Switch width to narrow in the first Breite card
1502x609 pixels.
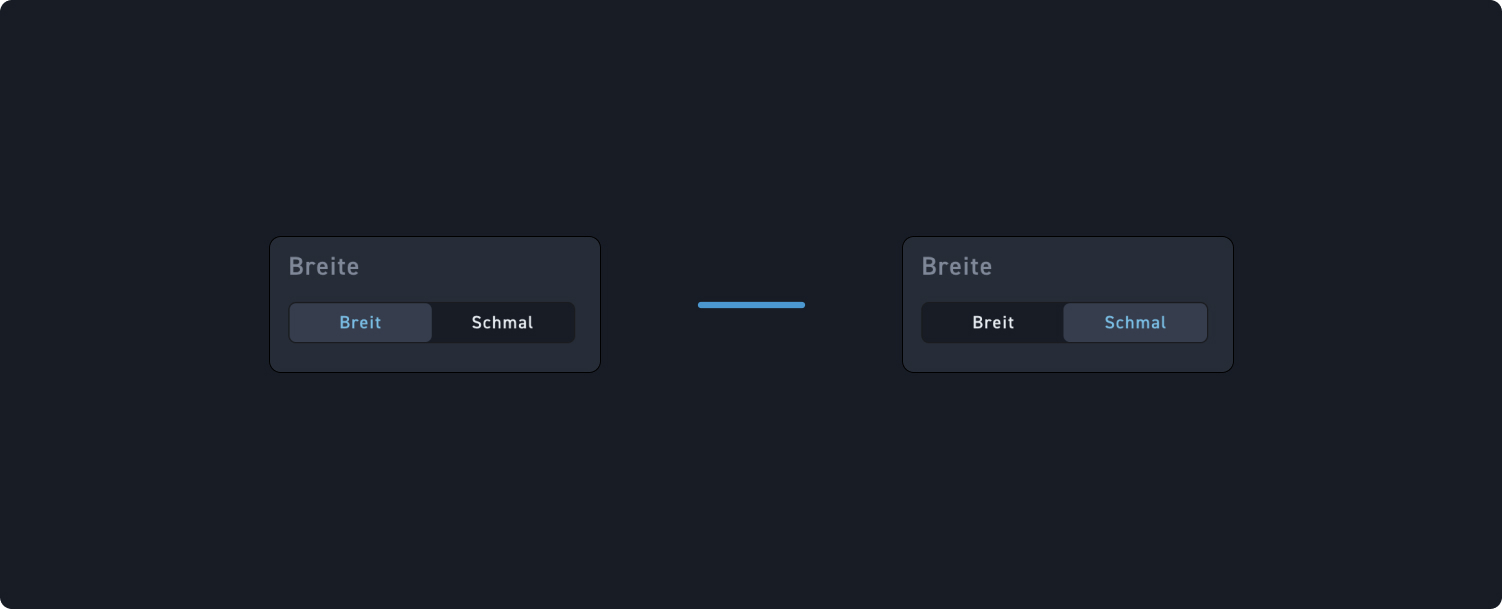[503, 323]
